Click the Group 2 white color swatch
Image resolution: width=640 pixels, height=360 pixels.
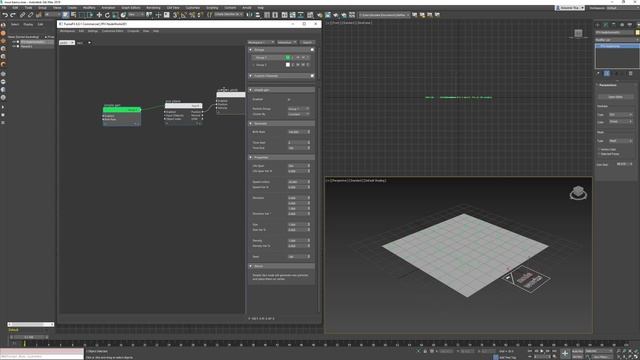pos(288,65)
